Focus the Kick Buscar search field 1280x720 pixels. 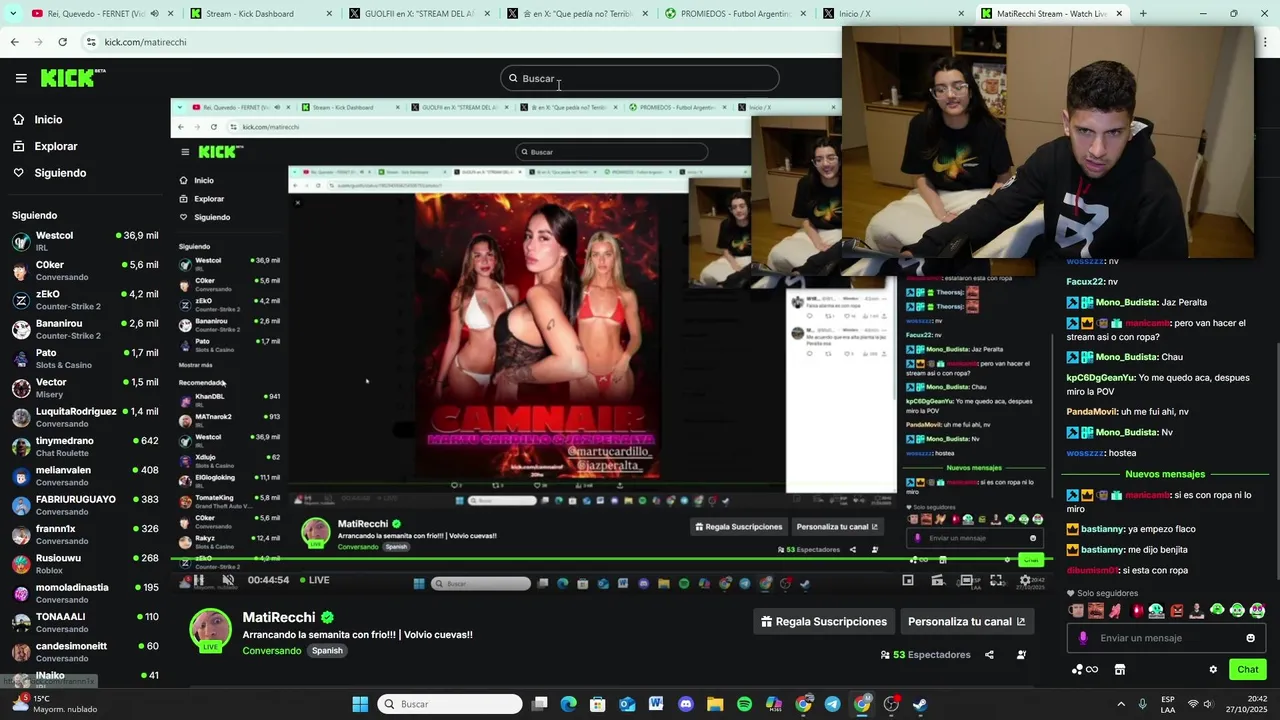tap(640, 78)
